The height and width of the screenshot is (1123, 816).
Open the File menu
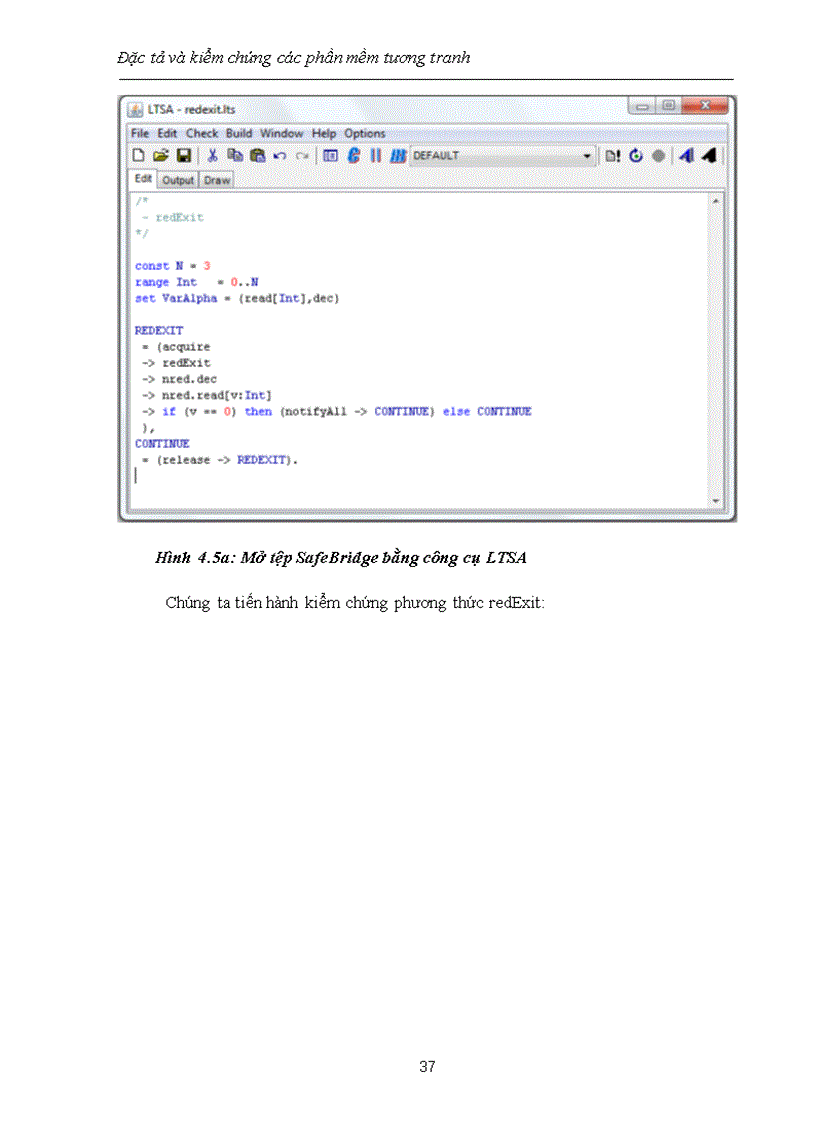point(140,133)
